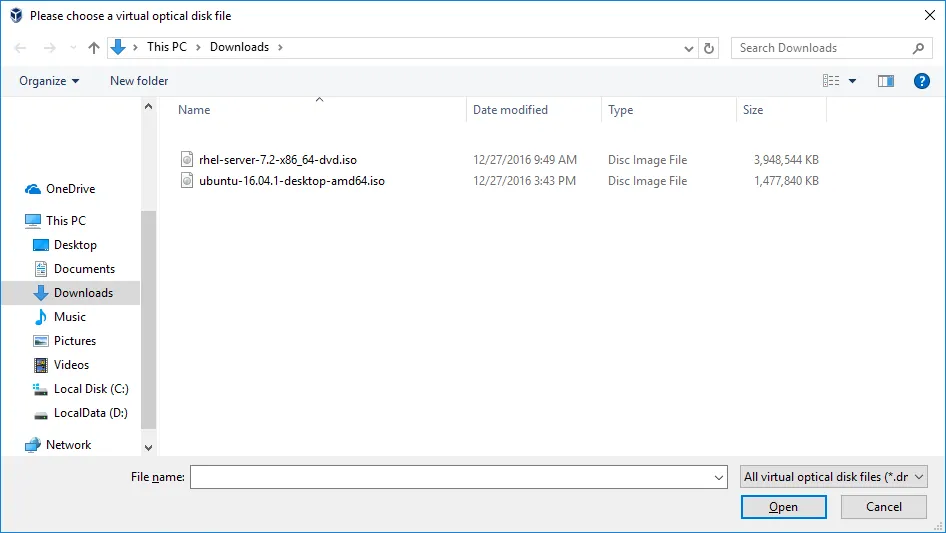Click the Music note icon
Screen dimensions: 946x533
[x=41, y=317]
